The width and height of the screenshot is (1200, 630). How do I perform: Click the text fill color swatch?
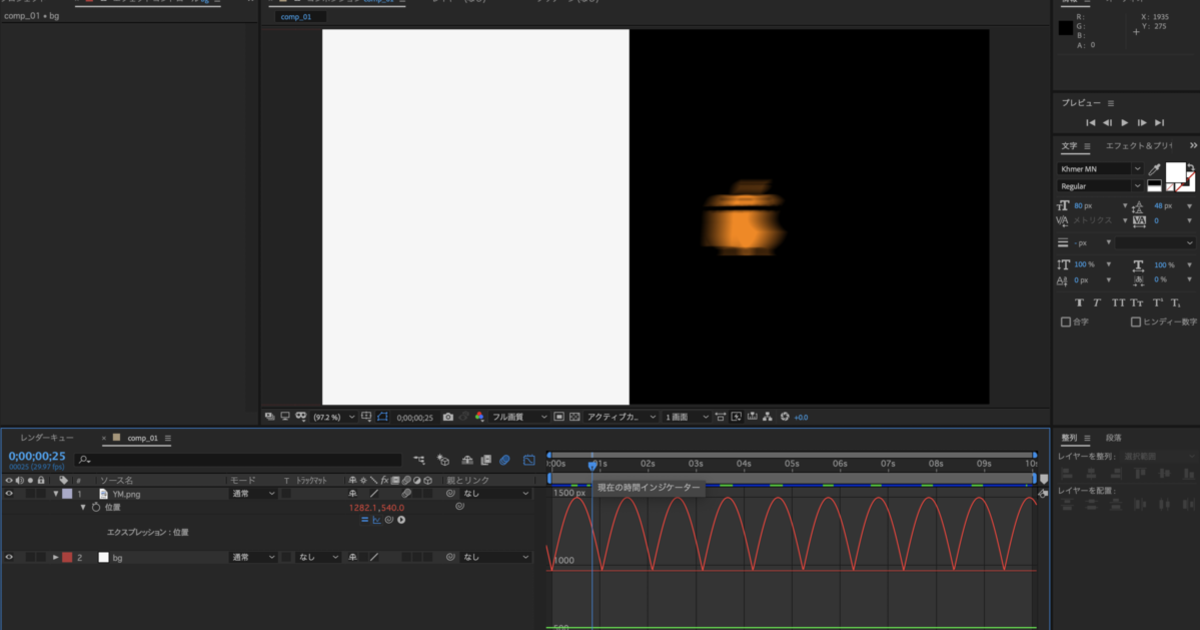[x=1175, y=172]
